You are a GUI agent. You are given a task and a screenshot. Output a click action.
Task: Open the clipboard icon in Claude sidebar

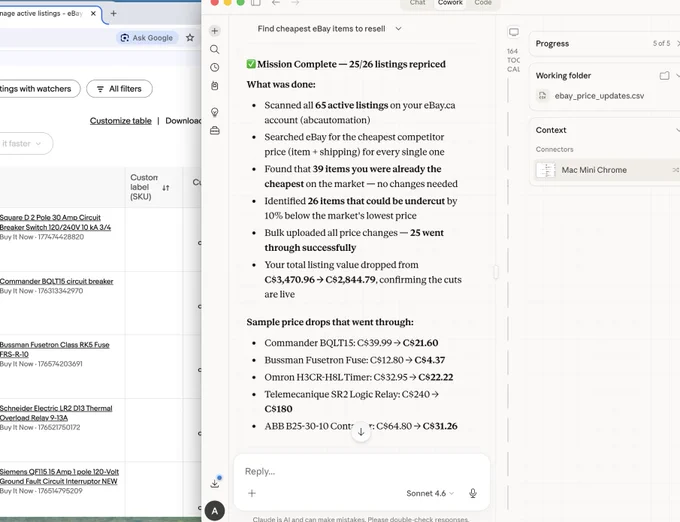[214, 86]
